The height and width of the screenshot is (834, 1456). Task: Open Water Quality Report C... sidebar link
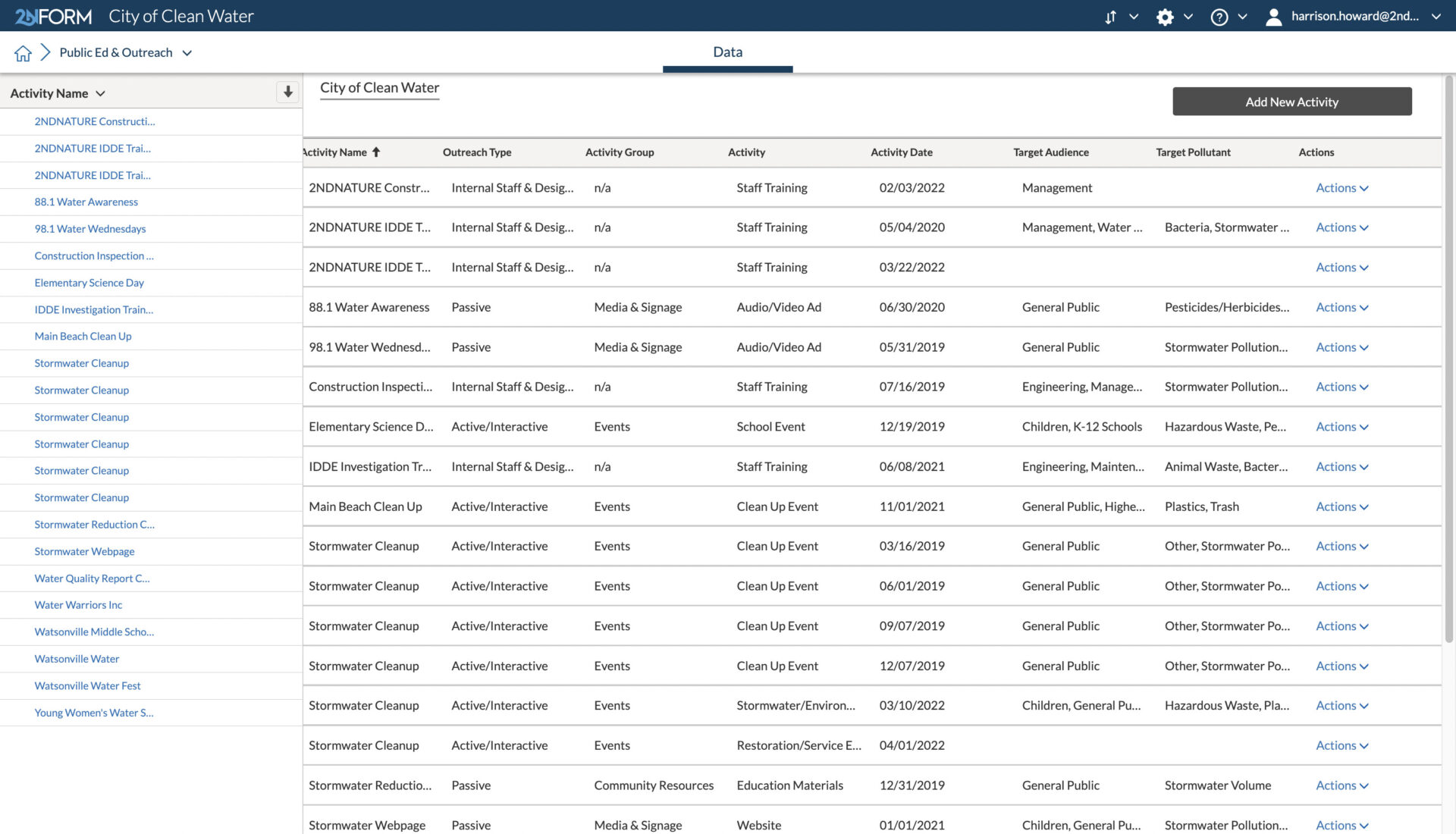coord(93,578)
